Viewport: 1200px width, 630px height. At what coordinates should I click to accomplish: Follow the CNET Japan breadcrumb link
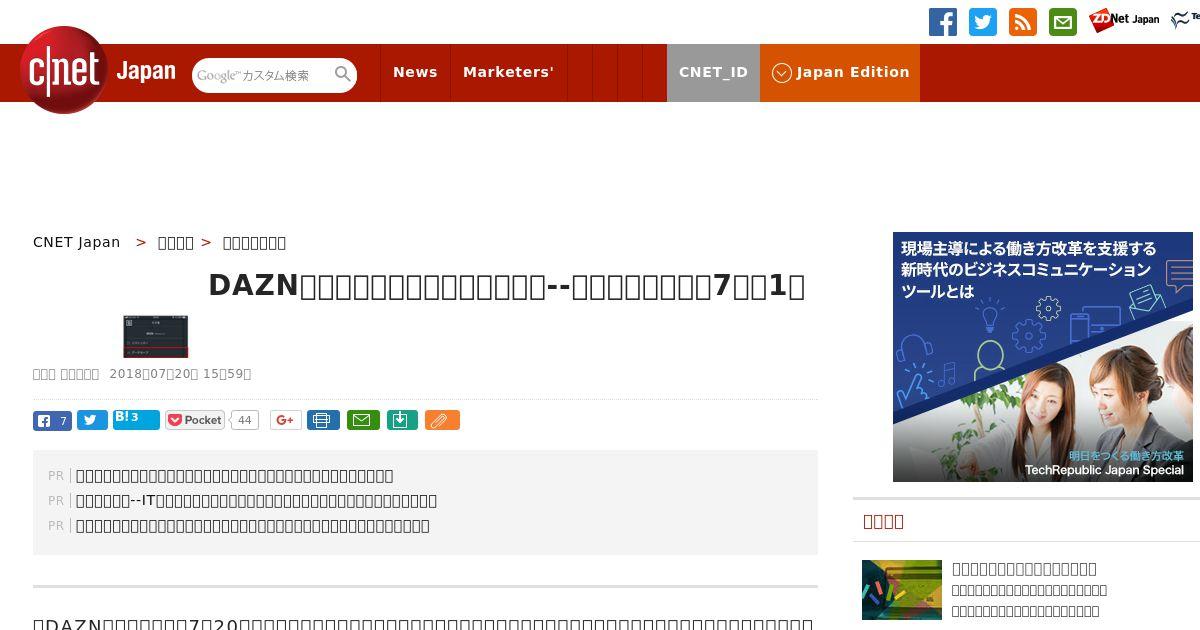click(x=76, y=242)
